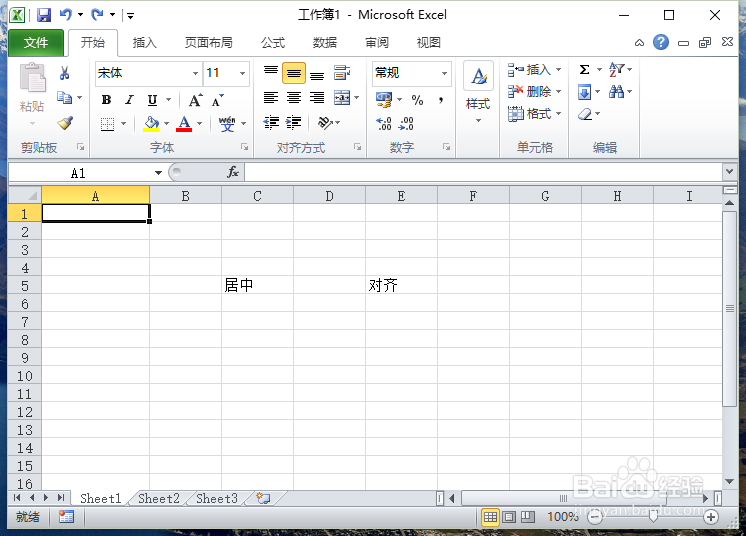
Task: Apply the yellow fill color bucket
Action: [151, 124]
